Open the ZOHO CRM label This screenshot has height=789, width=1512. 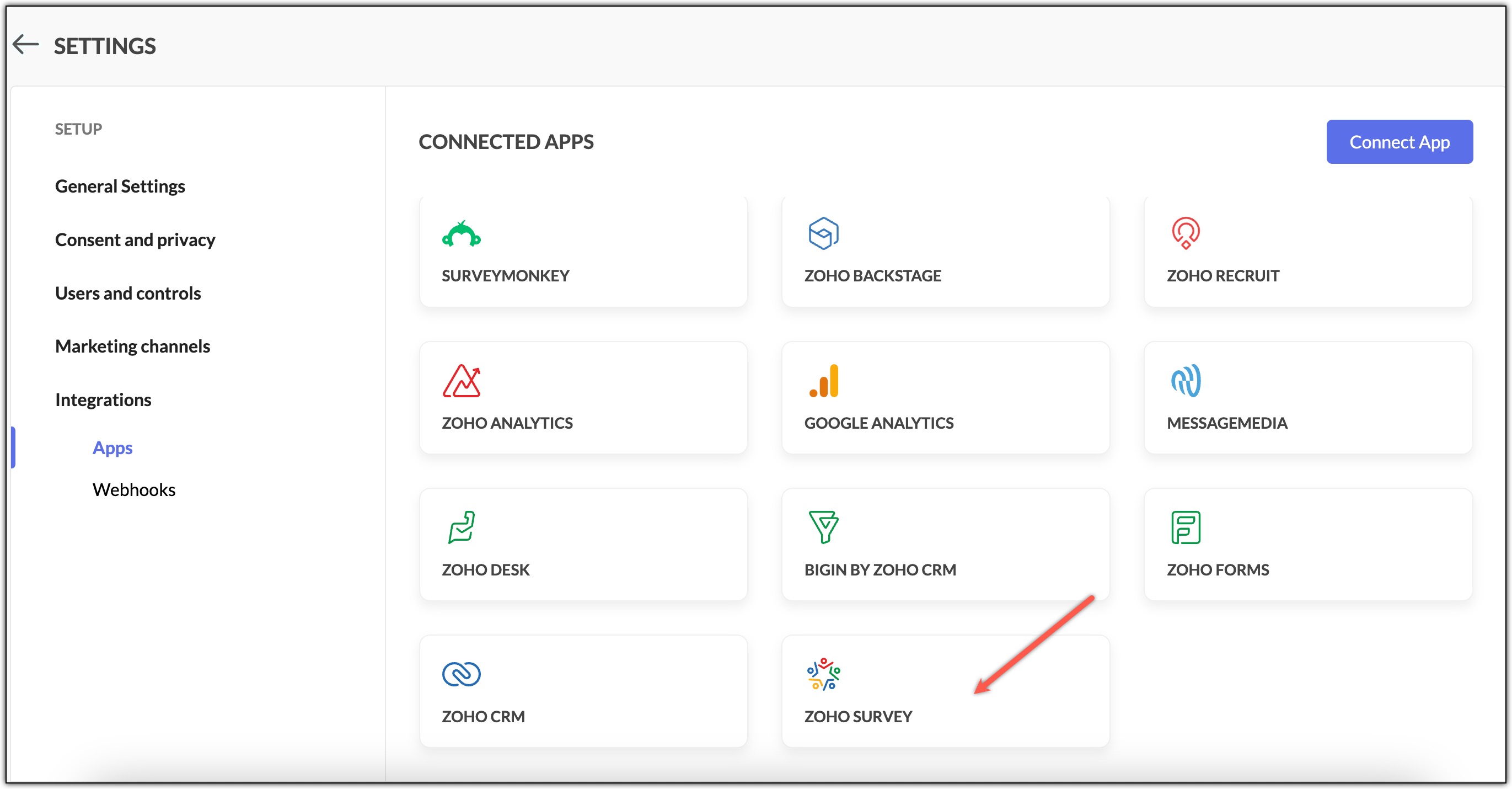click(x=483, y=717)
